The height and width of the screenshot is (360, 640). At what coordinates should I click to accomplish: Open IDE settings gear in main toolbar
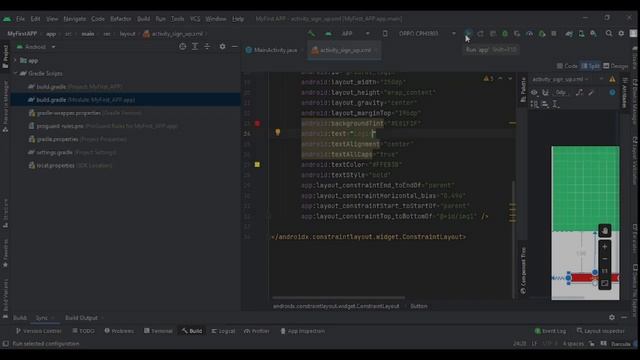621,33
